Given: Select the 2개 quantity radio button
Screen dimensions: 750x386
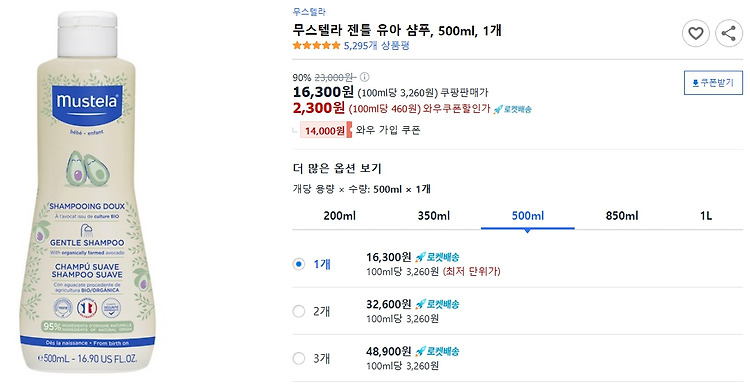Looking at the screenshot, I should click(x=298, y=311).
